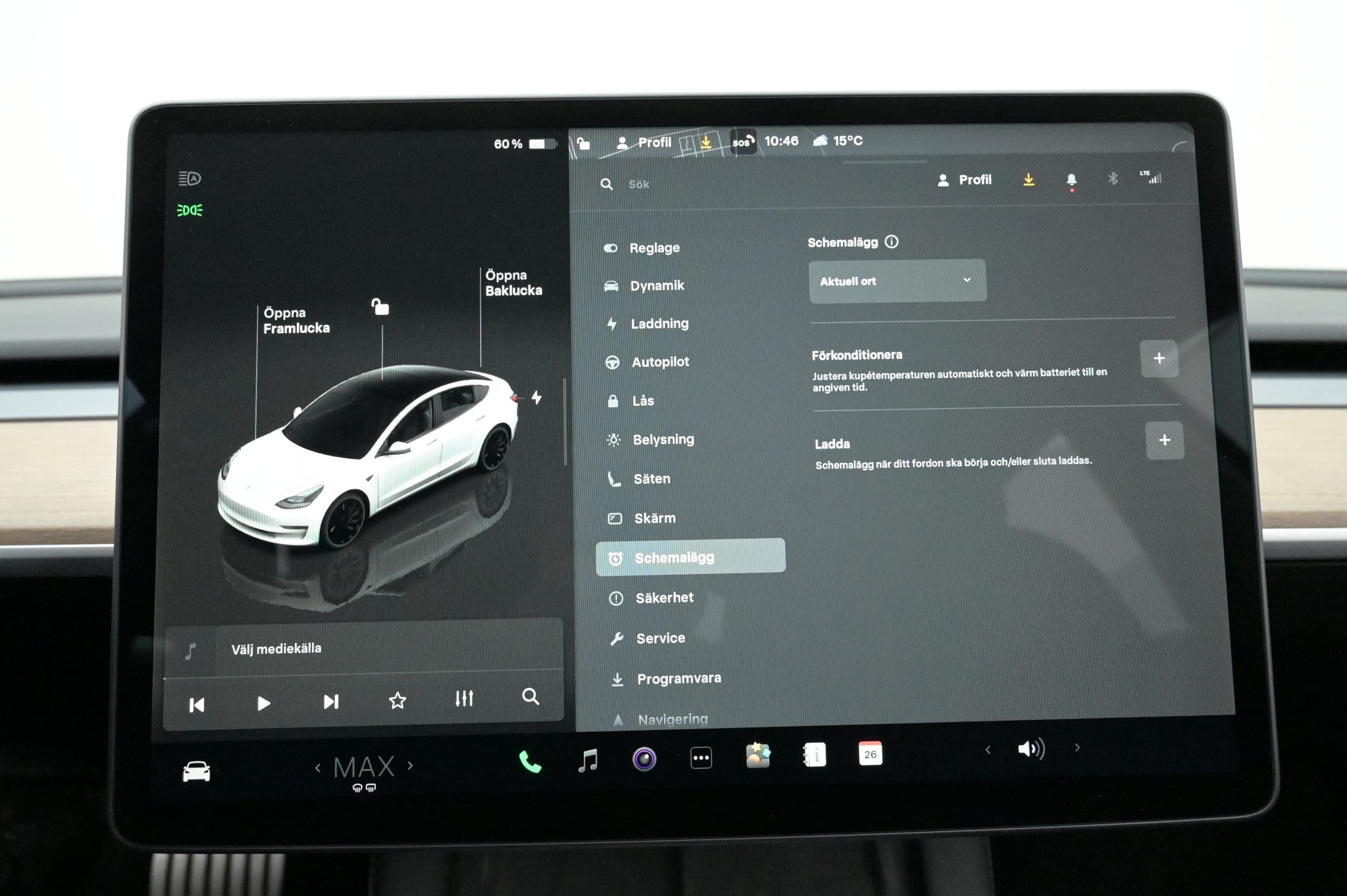
Task: Open the calendar app icon
Action: 870,754
